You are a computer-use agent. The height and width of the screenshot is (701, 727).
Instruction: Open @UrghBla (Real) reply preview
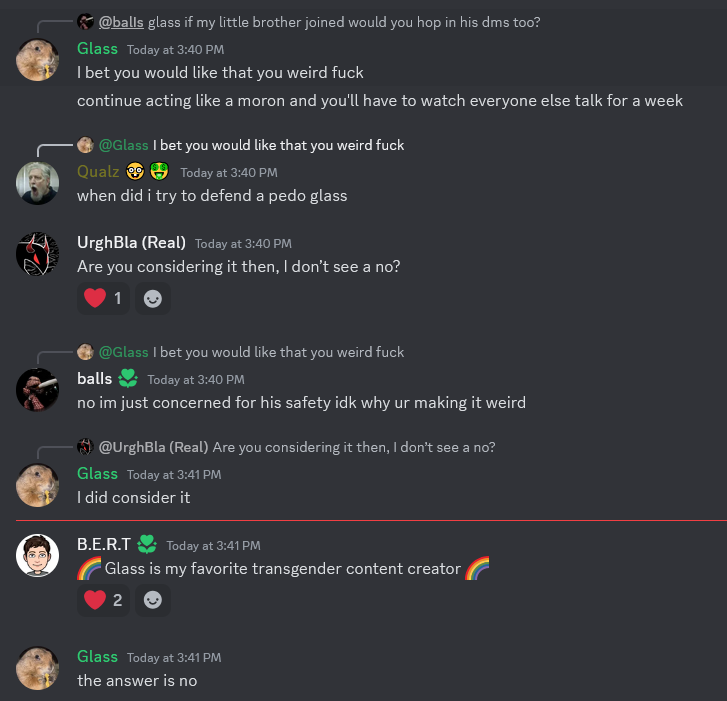tap(286, 447)
